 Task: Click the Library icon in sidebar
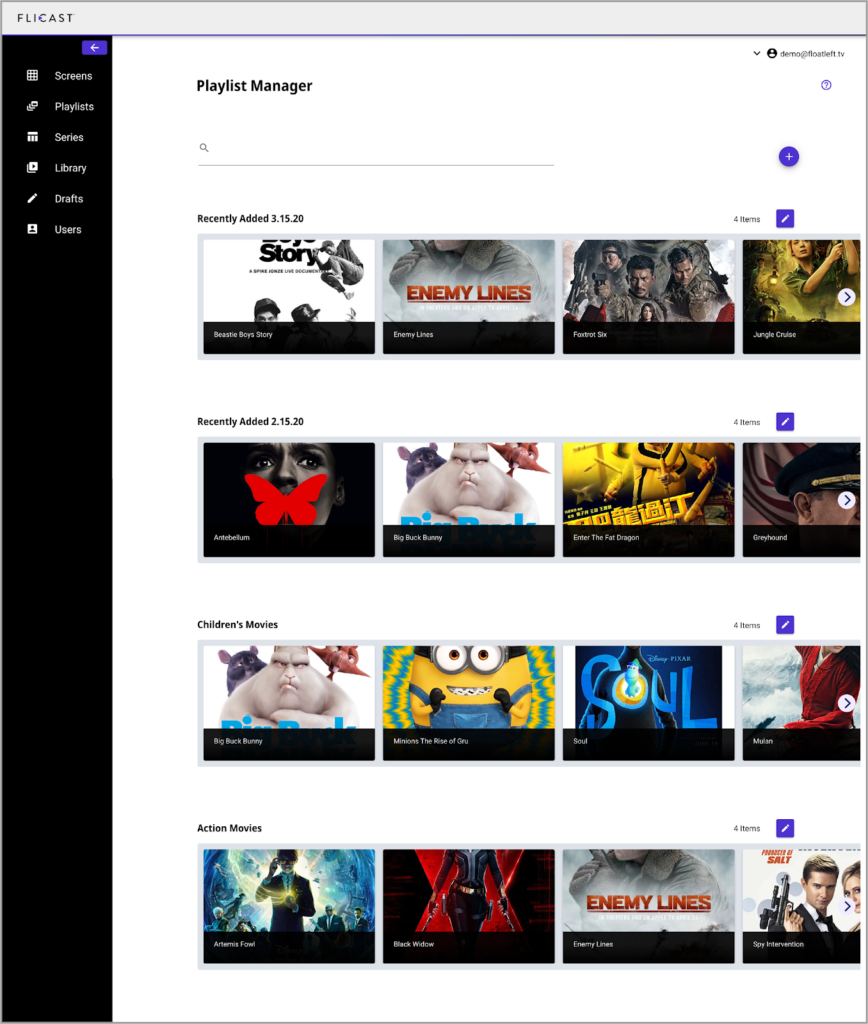(32, 167)
